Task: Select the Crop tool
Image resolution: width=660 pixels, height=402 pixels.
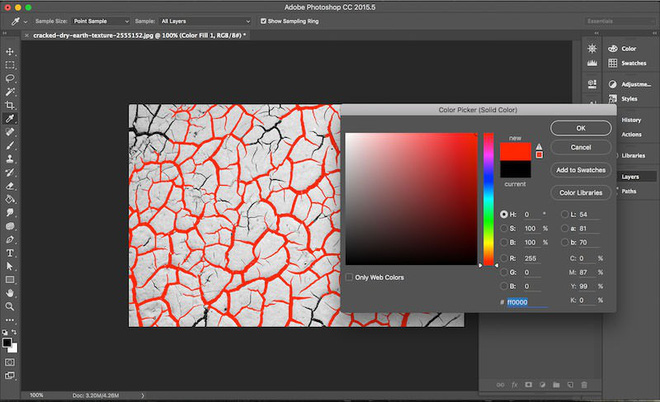Action: point(10,104)
